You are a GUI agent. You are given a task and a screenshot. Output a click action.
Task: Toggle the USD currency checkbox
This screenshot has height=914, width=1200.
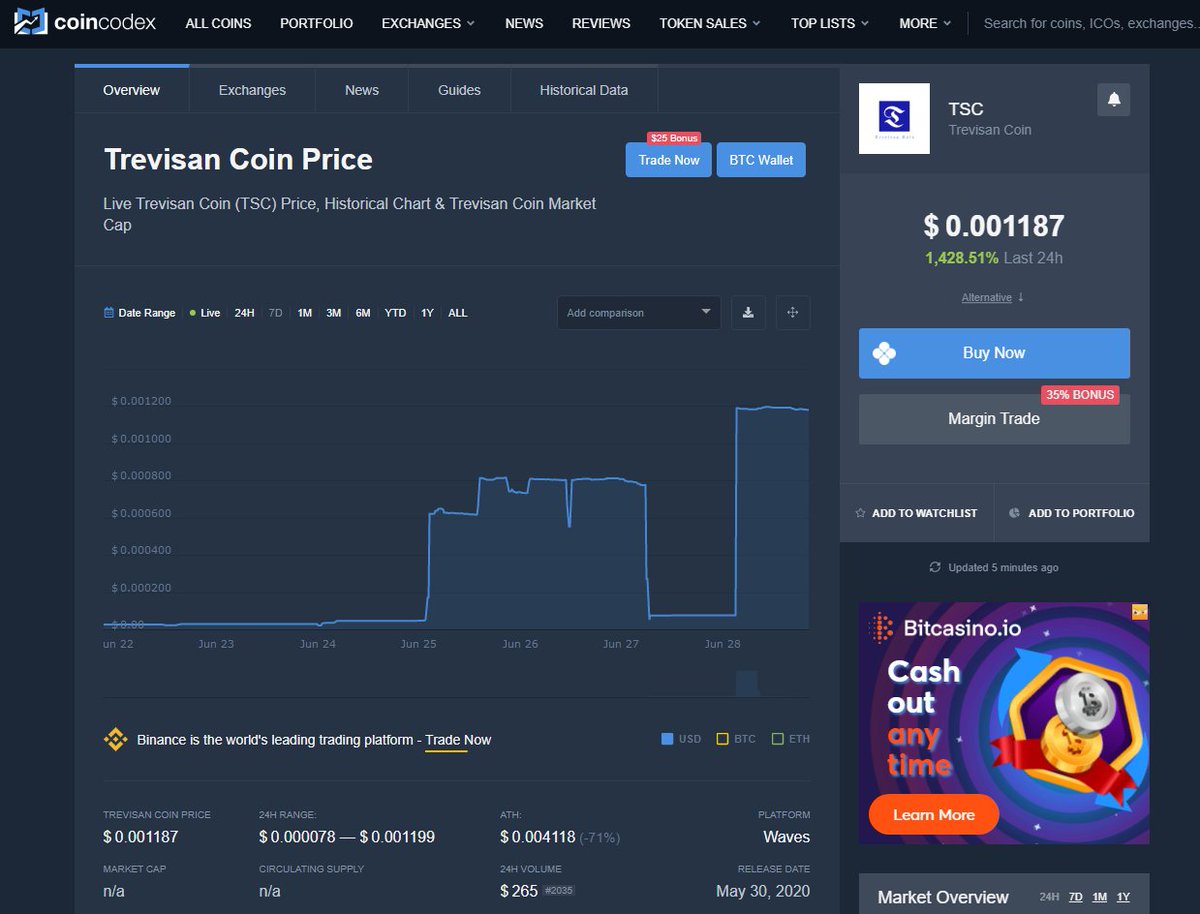pos(668,739)
